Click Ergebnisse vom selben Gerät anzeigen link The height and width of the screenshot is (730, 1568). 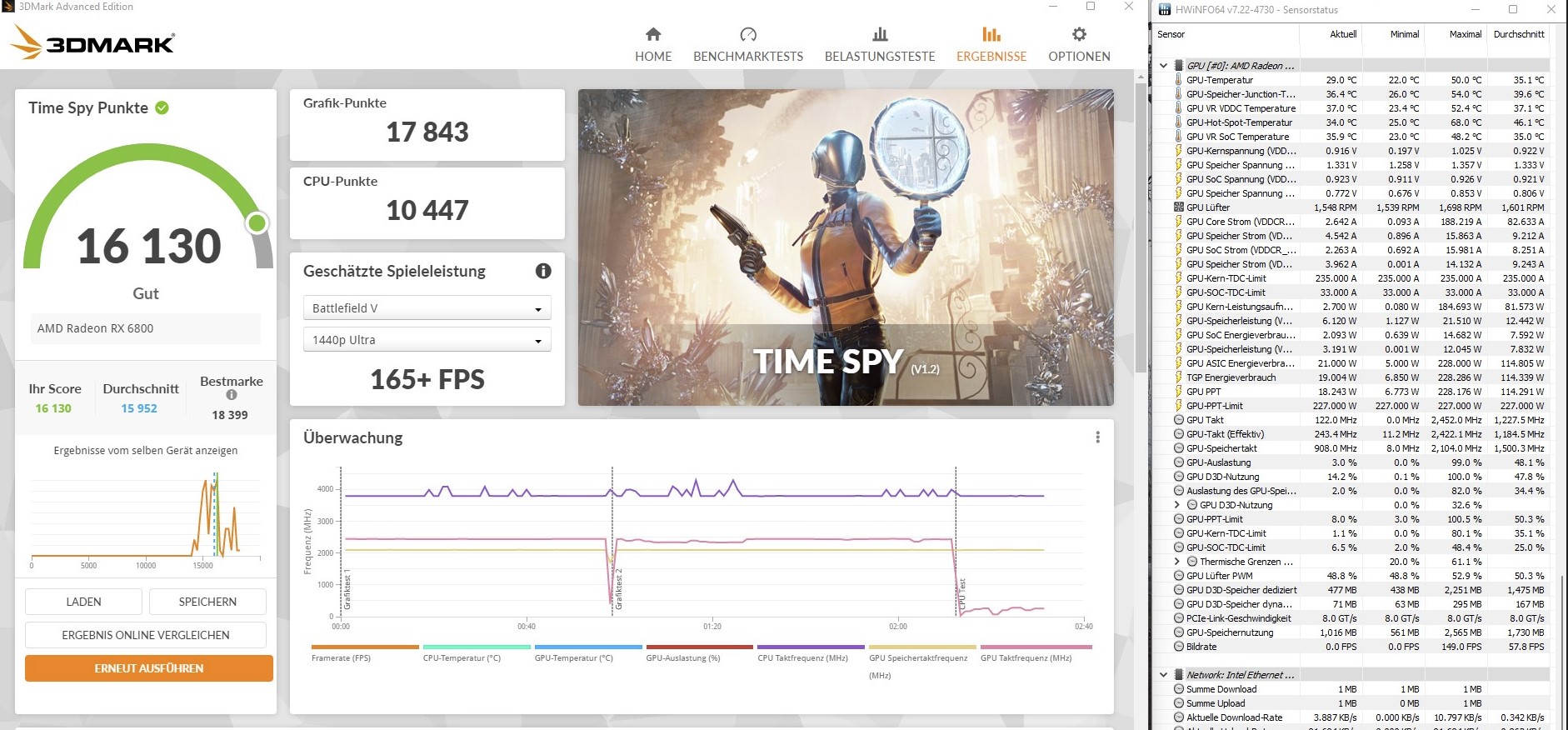tap(146, 451)
